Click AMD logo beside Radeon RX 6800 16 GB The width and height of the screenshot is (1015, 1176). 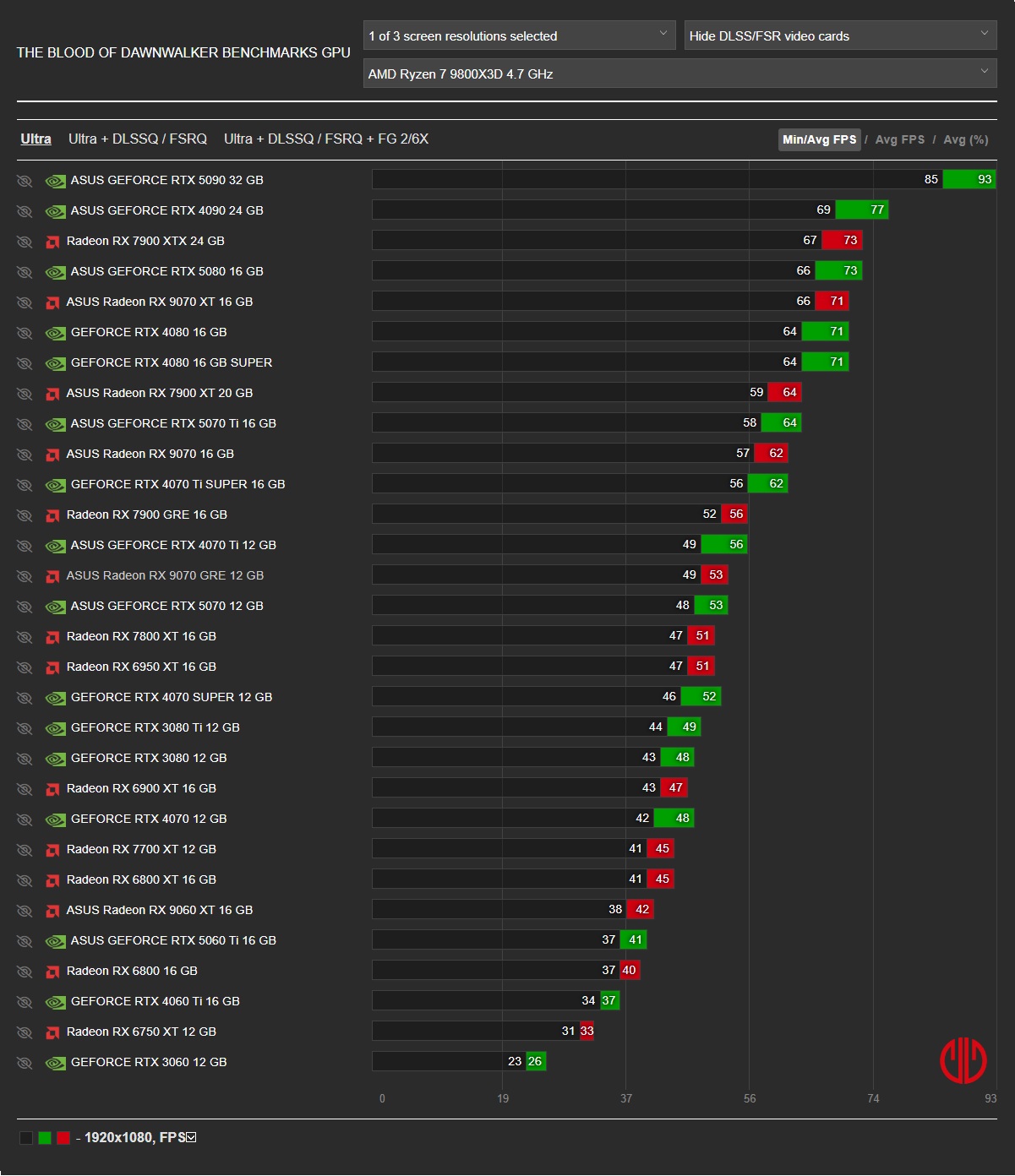coord(52,972)
